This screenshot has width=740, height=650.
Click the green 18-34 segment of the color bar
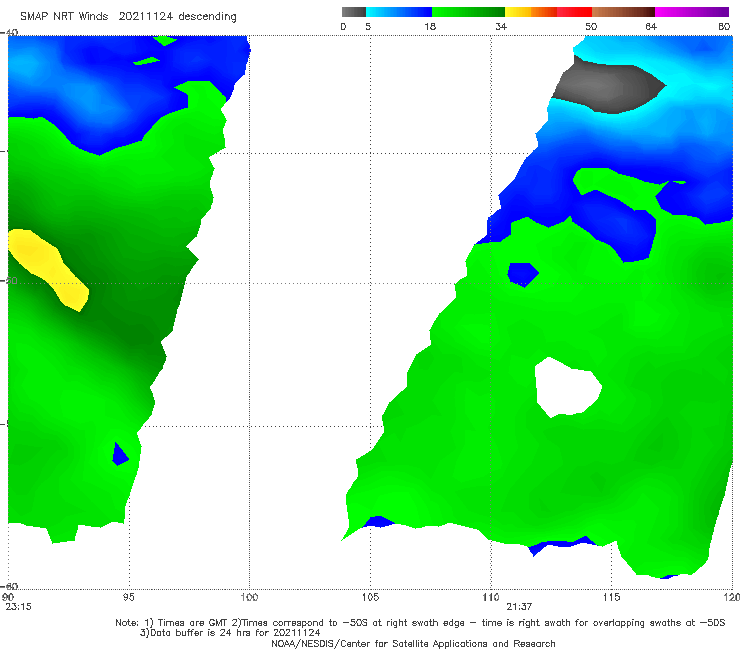point(468,12)
